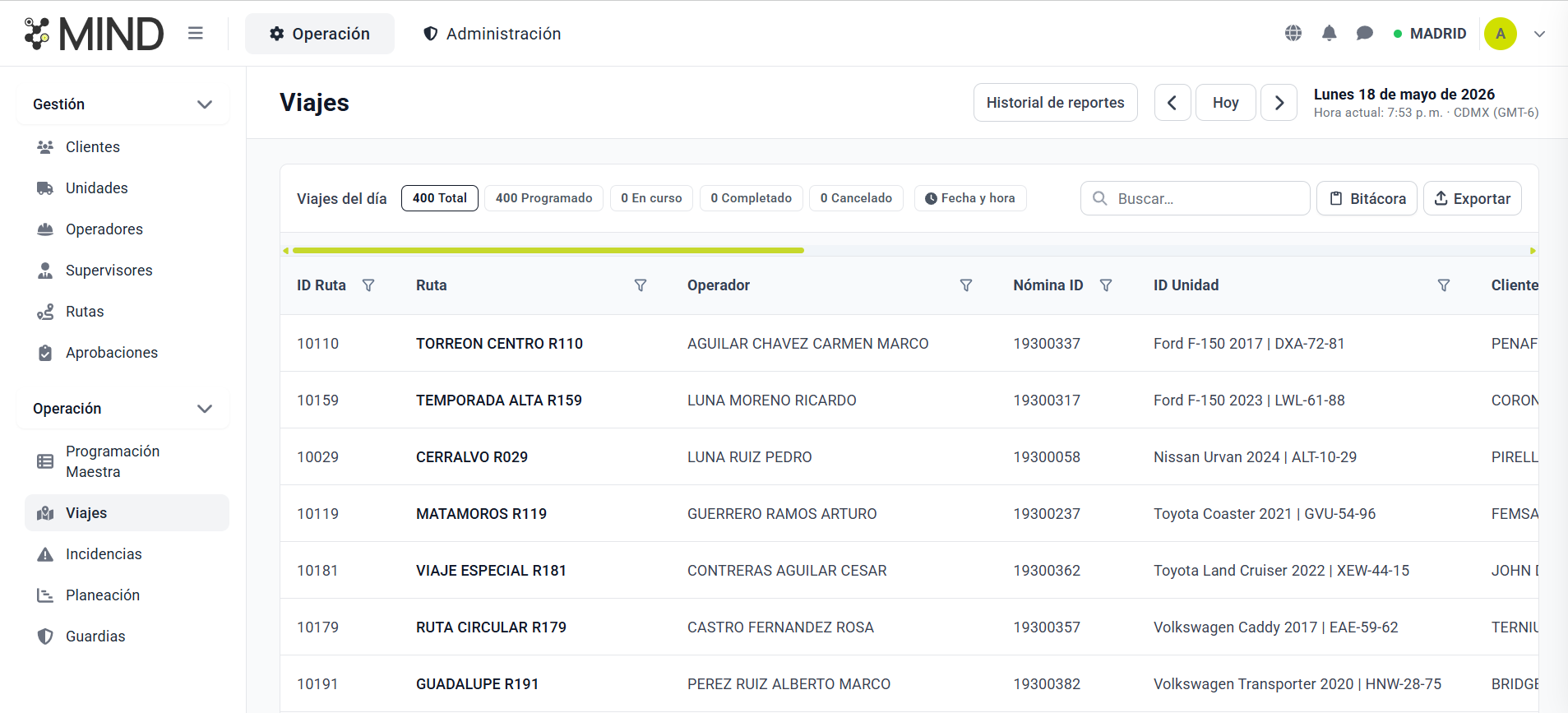Filter the ID Unidad column
The height and width of the screenshot is (713, 1568).
[1444, 285]
